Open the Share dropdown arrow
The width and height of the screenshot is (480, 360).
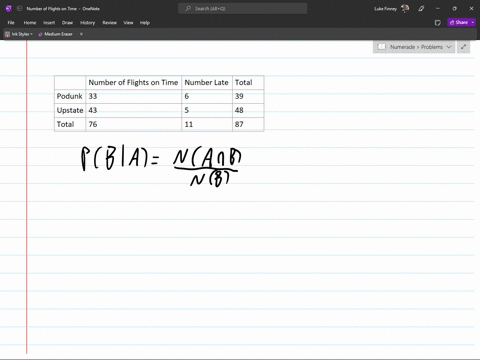[x=473, y=22]
